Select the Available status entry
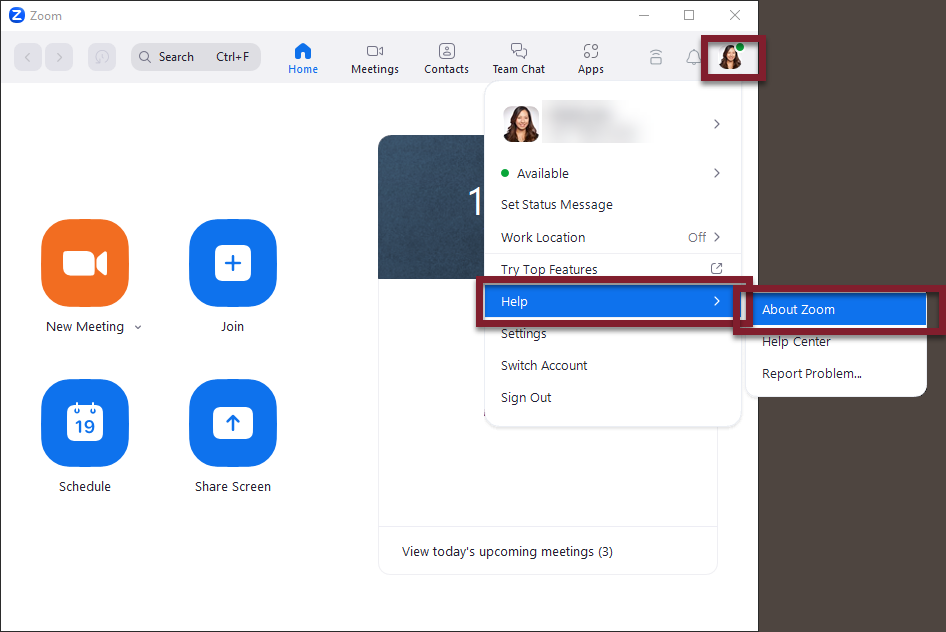Image resolution: width=946 pixels, height=632 pixels. coord(612,173)
